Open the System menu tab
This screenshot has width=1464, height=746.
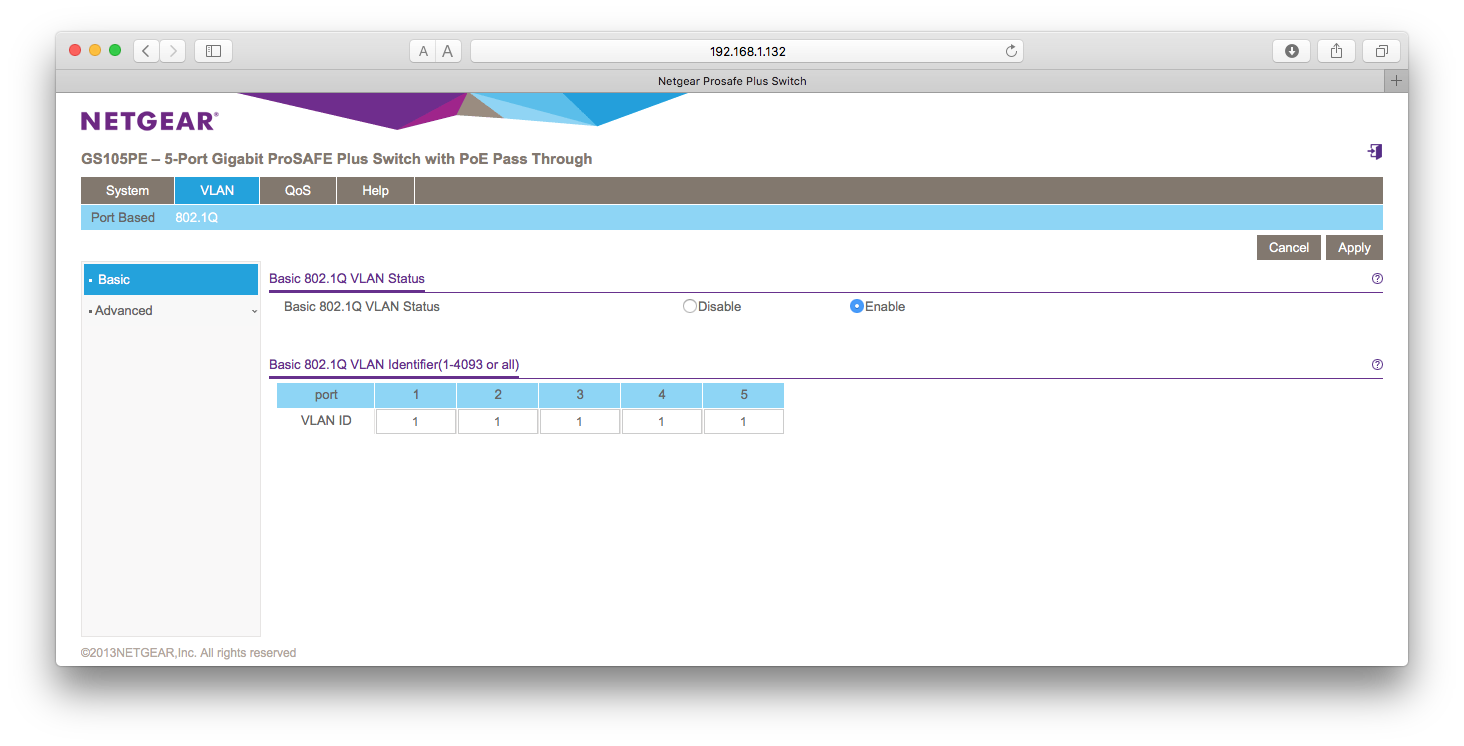pos(127,191)
